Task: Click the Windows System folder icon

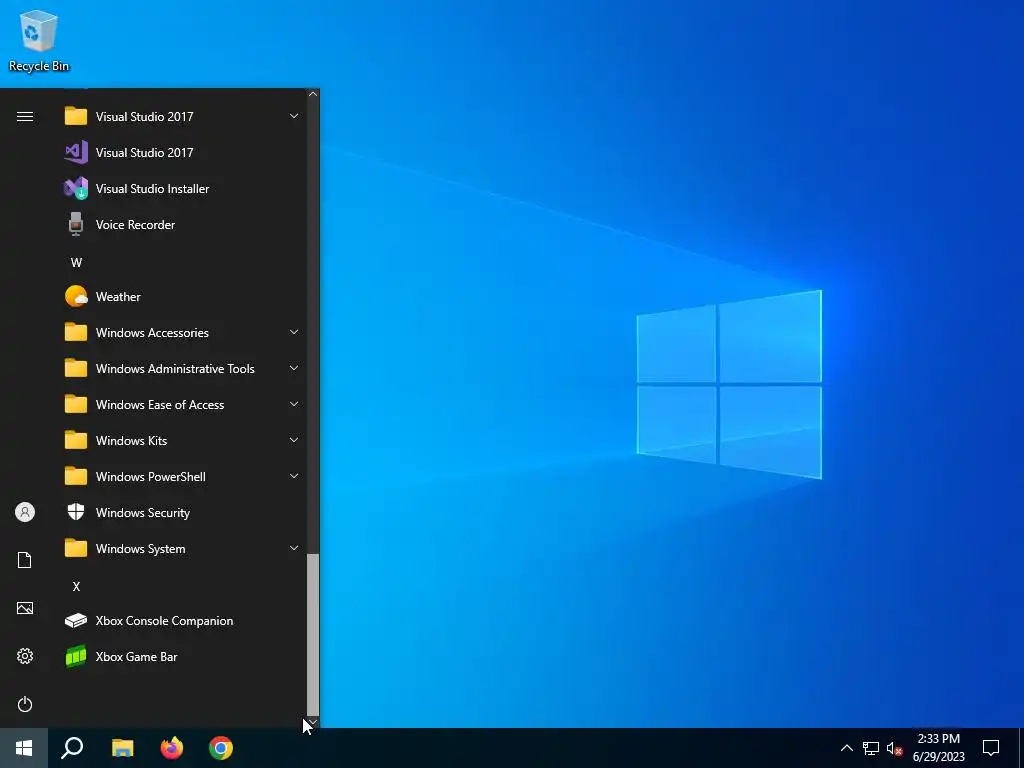Action: pos(76,548)
